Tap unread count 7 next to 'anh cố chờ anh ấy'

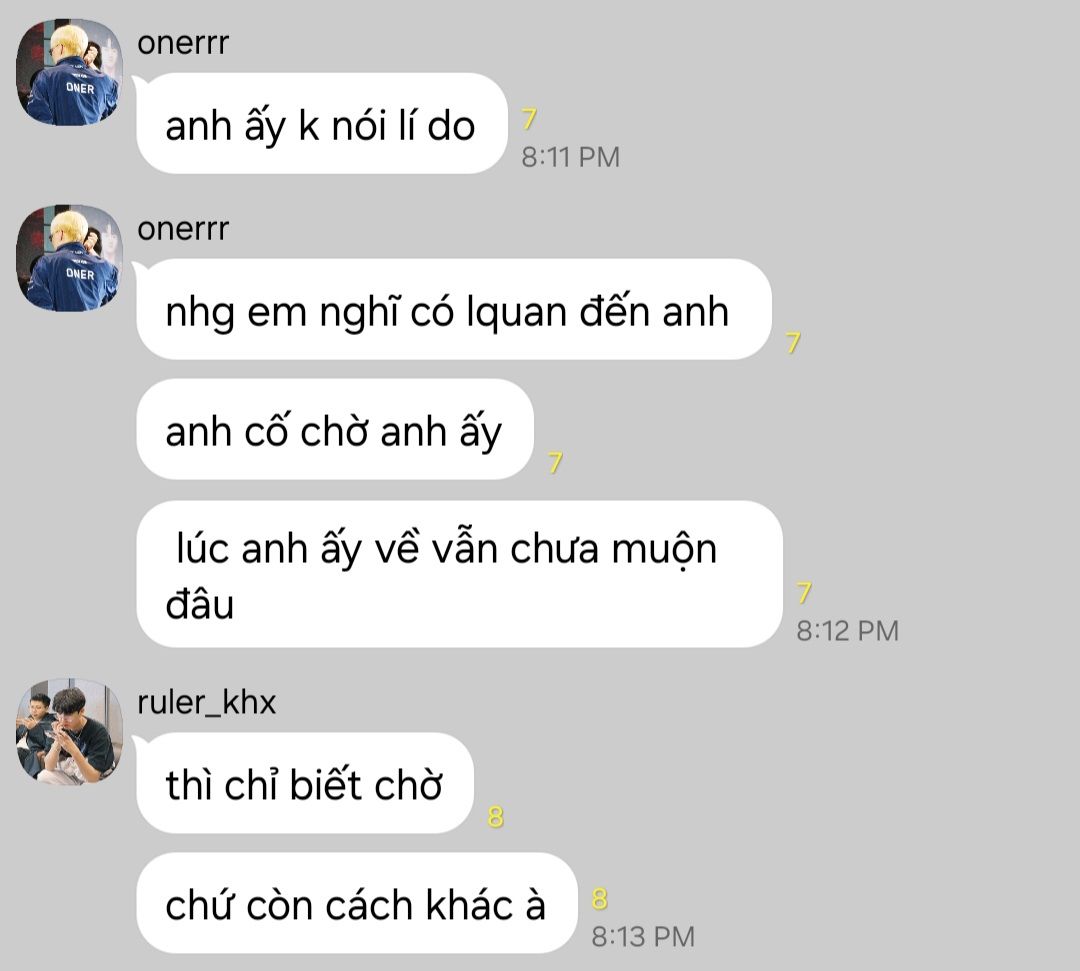[x=555, y=462]
